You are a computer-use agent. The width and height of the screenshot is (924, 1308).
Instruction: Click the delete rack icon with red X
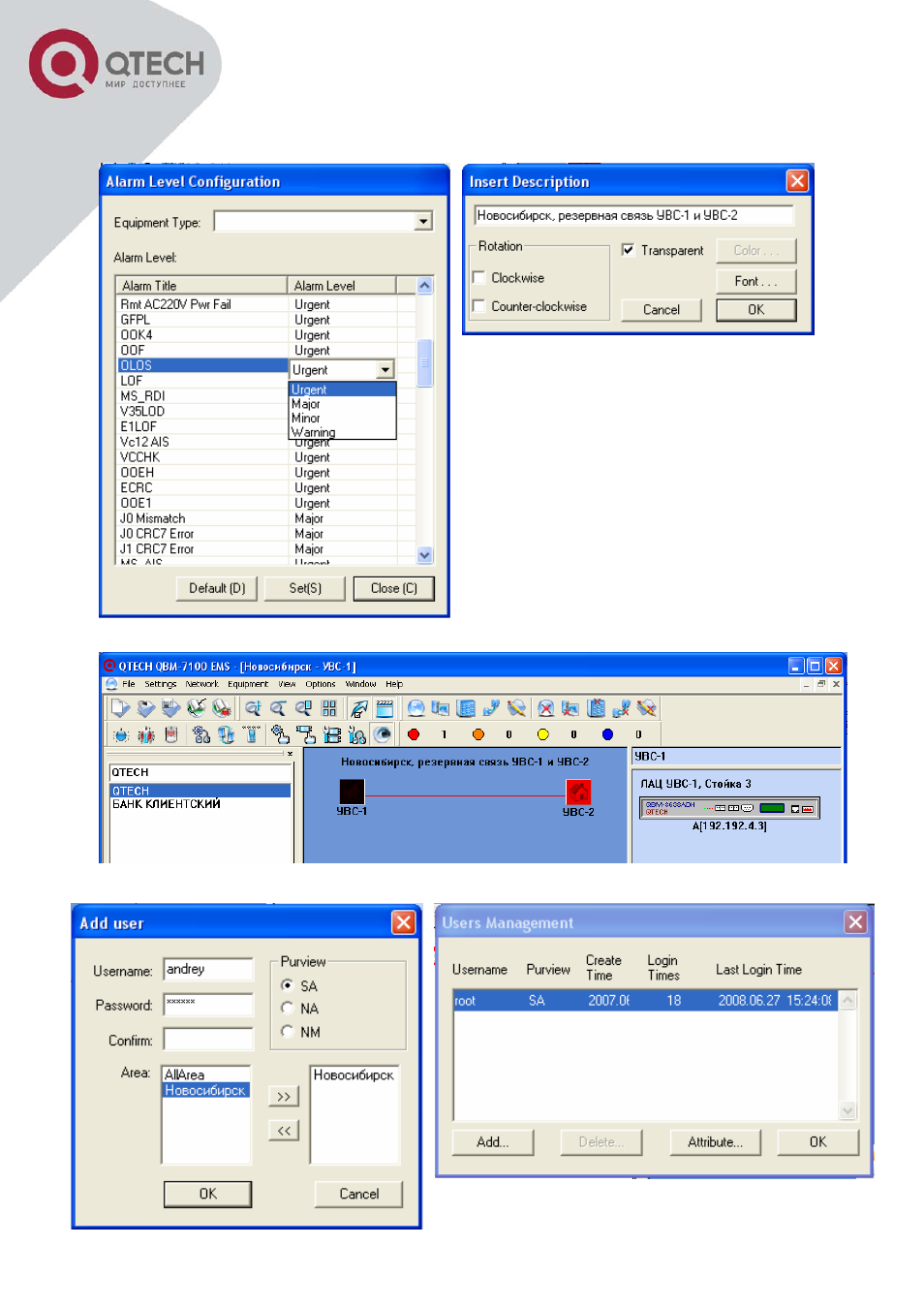(597, 708)
